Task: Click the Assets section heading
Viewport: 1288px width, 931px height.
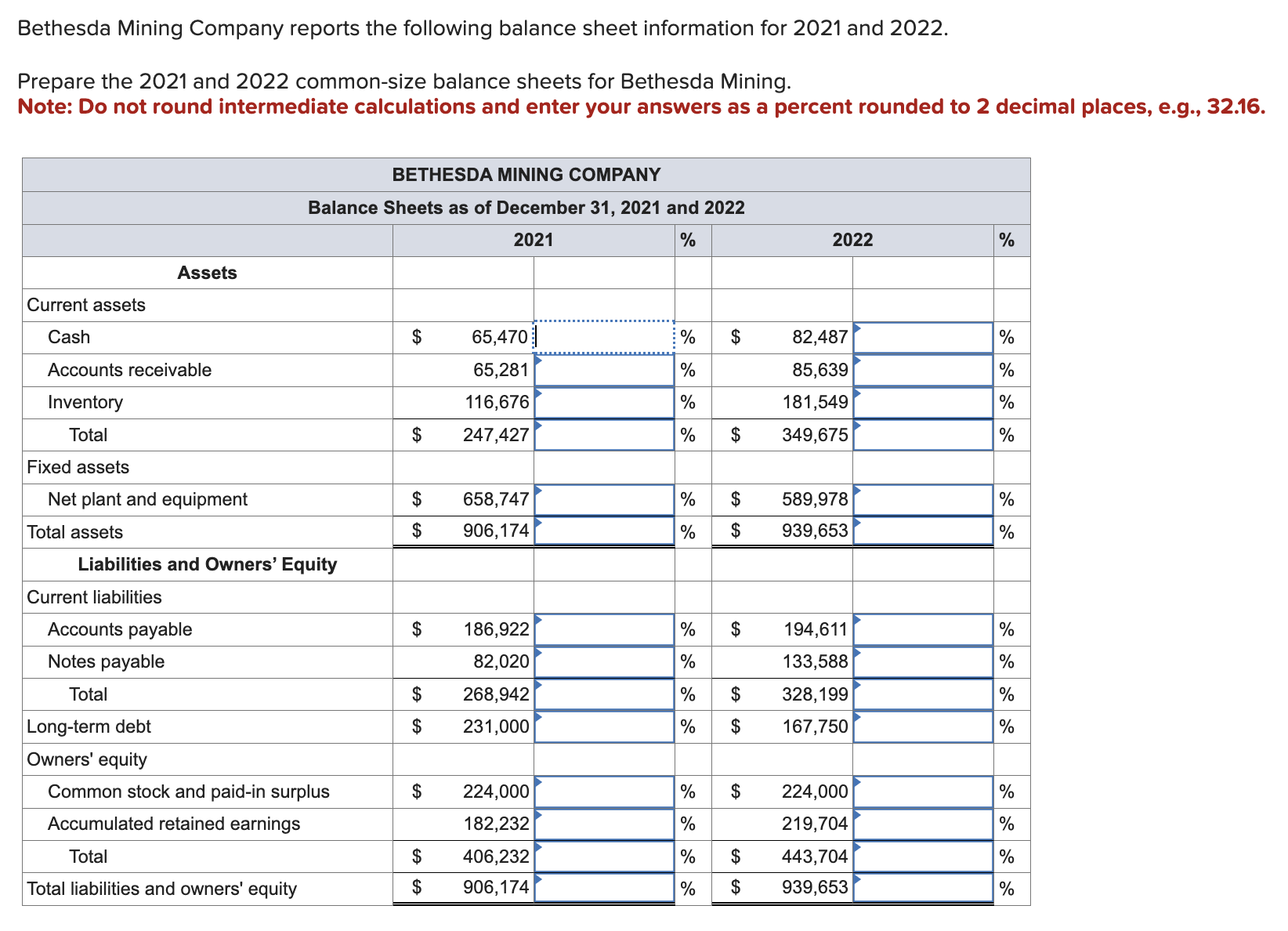Action: click(x=207, y=273)
